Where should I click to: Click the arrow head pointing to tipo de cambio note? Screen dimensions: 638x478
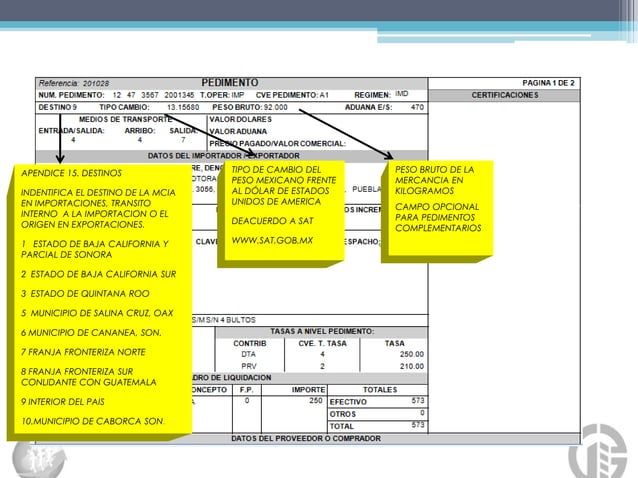251,153
